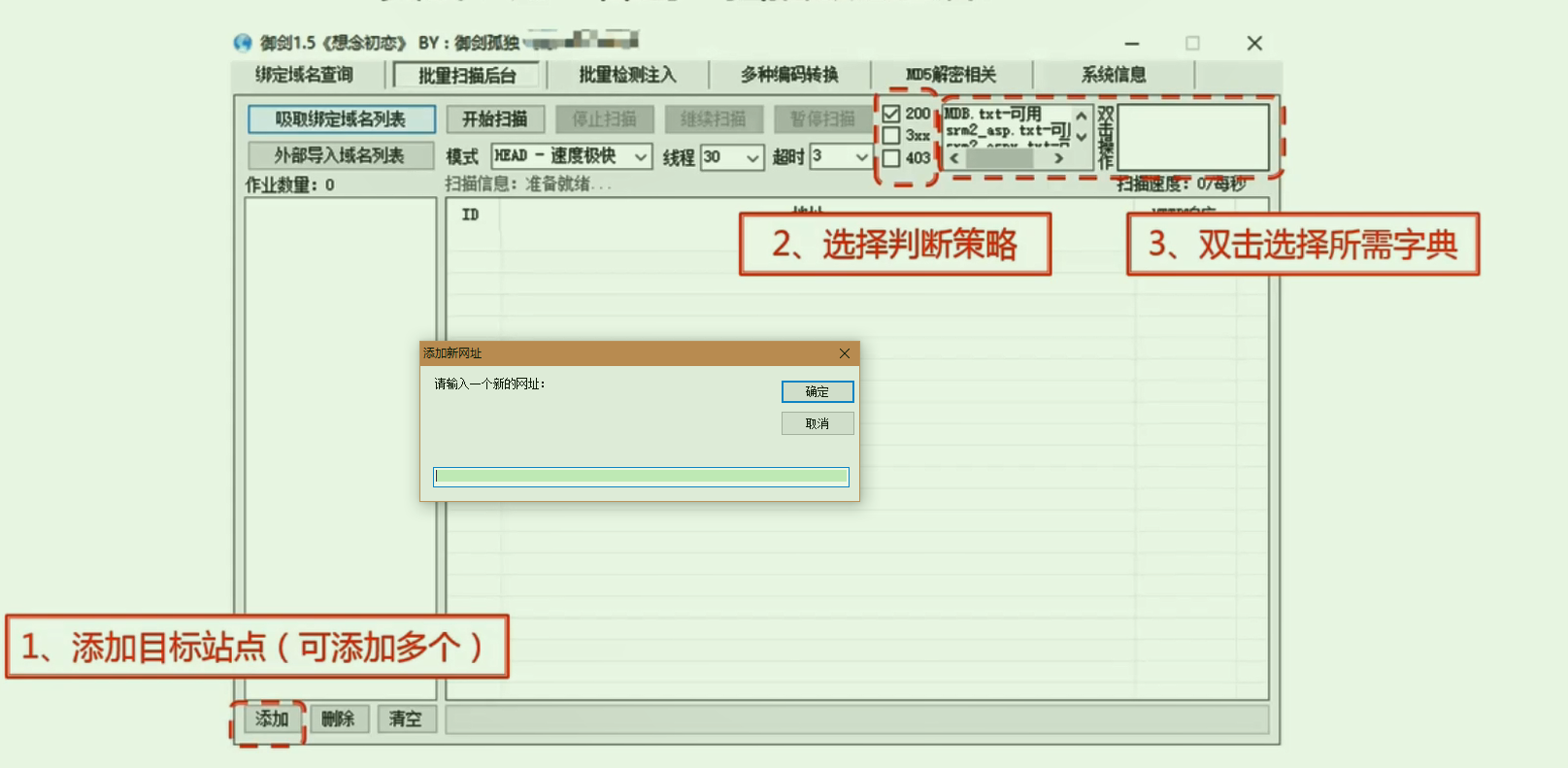The height and width of the screenshot is (768, 1568).
Task: Switch to the 绑定域名查询 tab
Action: click(x=305, y=75)
